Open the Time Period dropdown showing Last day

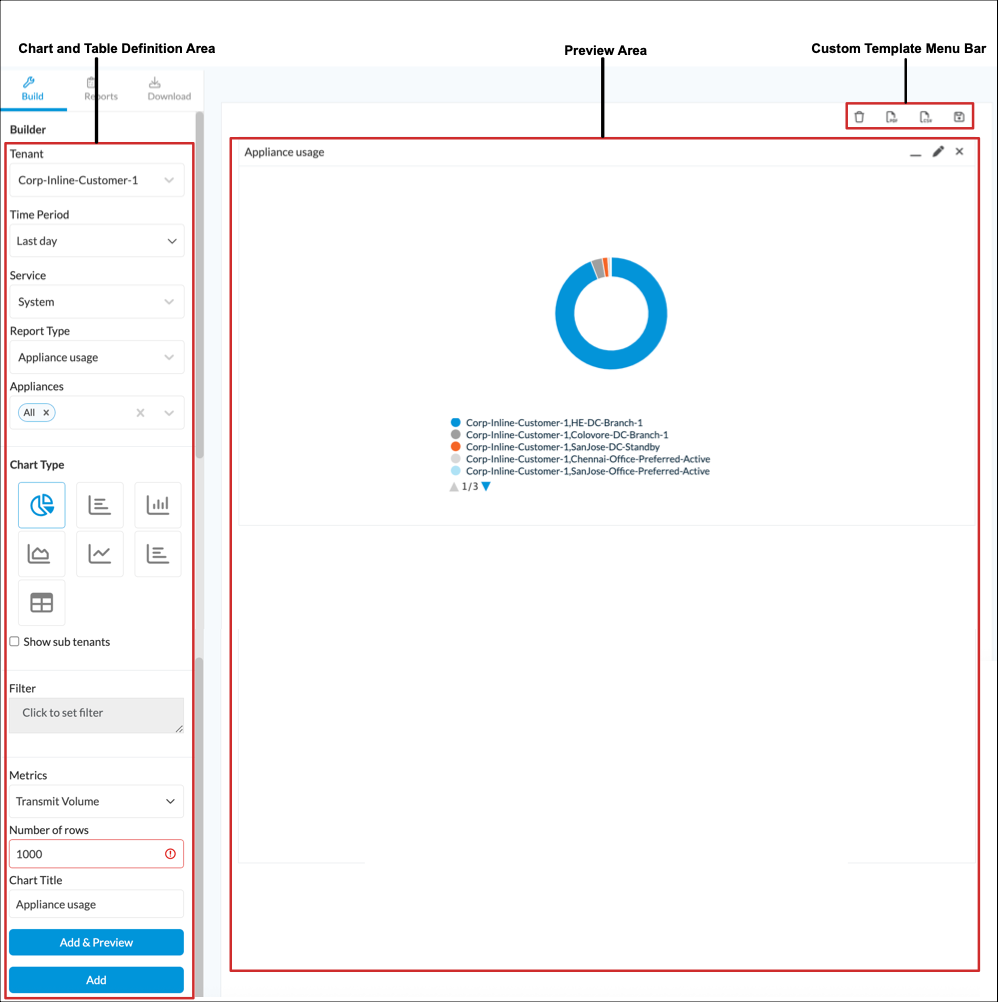point(96,241)
